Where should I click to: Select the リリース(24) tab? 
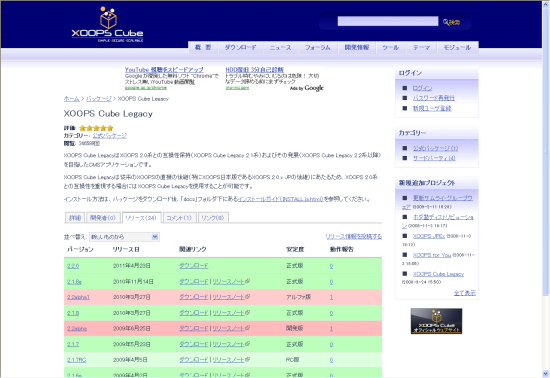click(141, 218)
